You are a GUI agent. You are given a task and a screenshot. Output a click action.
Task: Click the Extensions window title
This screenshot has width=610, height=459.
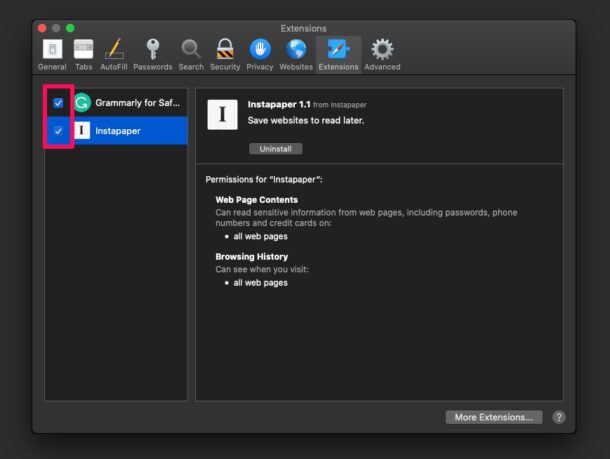click(x=303, y=28)
